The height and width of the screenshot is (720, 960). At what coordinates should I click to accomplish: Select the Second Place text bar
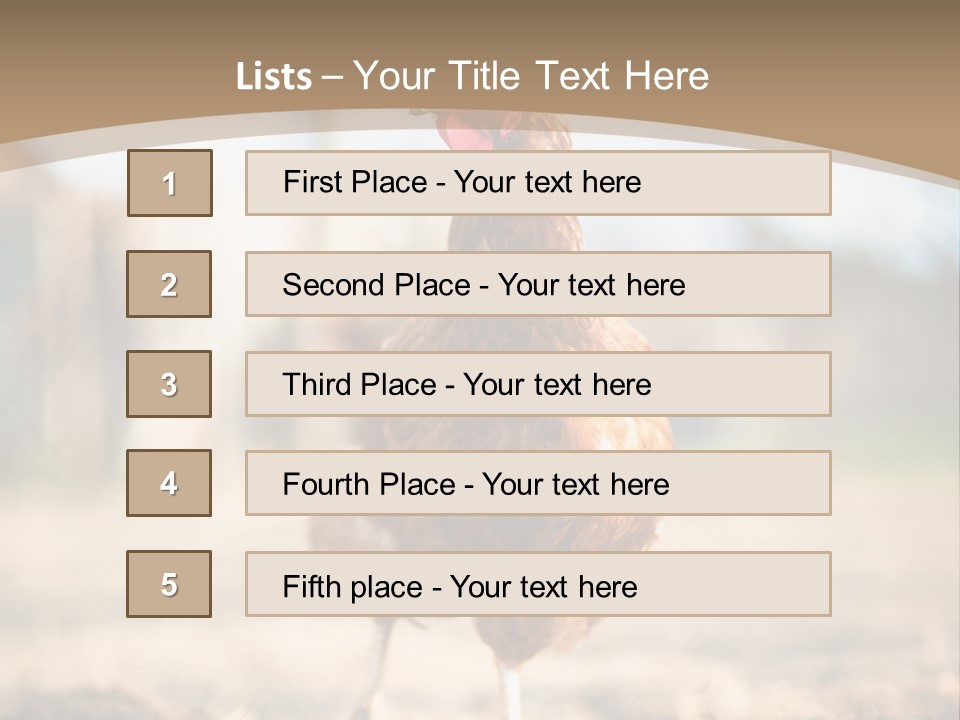538,284
